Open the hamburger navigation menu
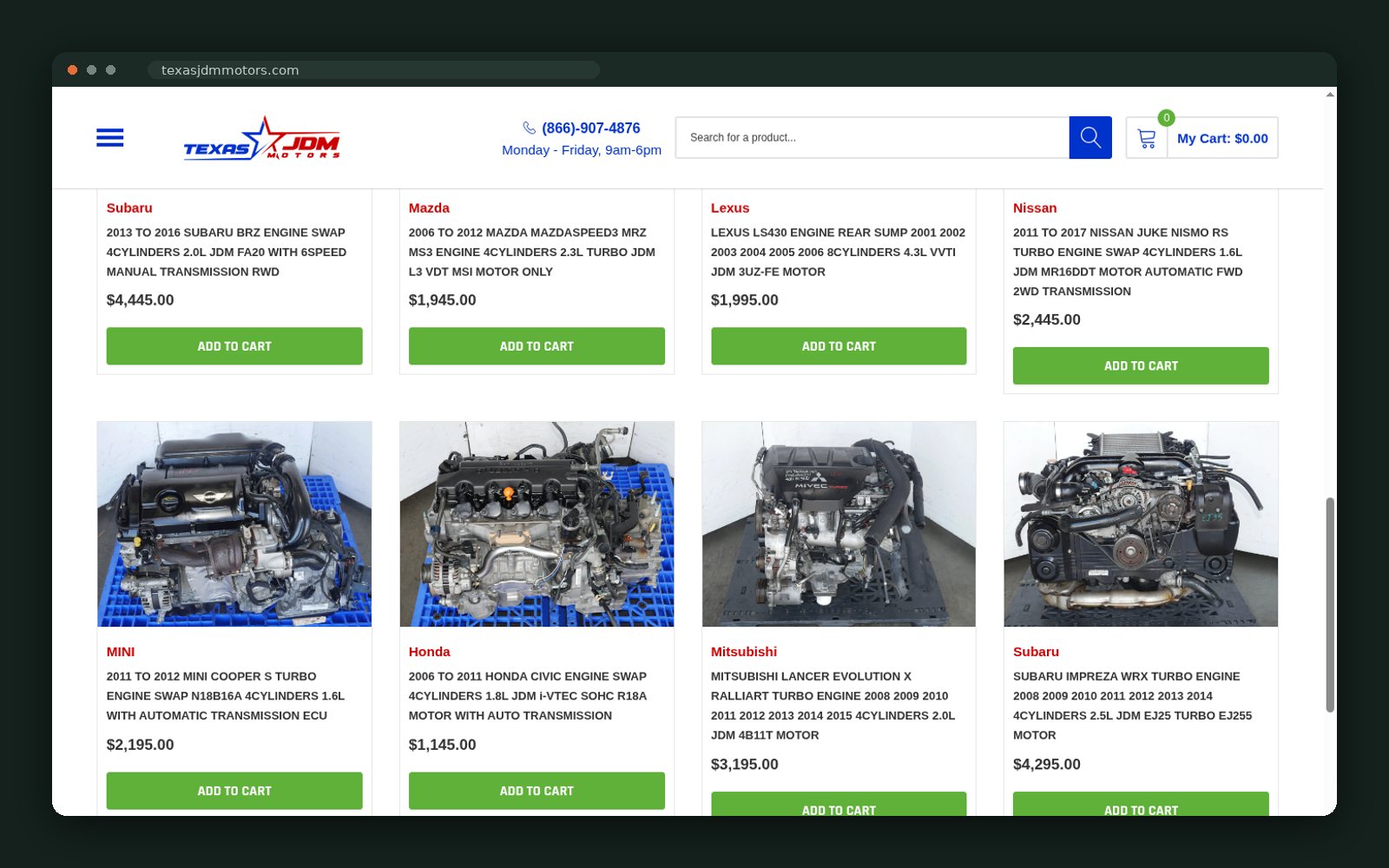The width and height of the screenshot is (1389, 868). [x=109, y=137]
